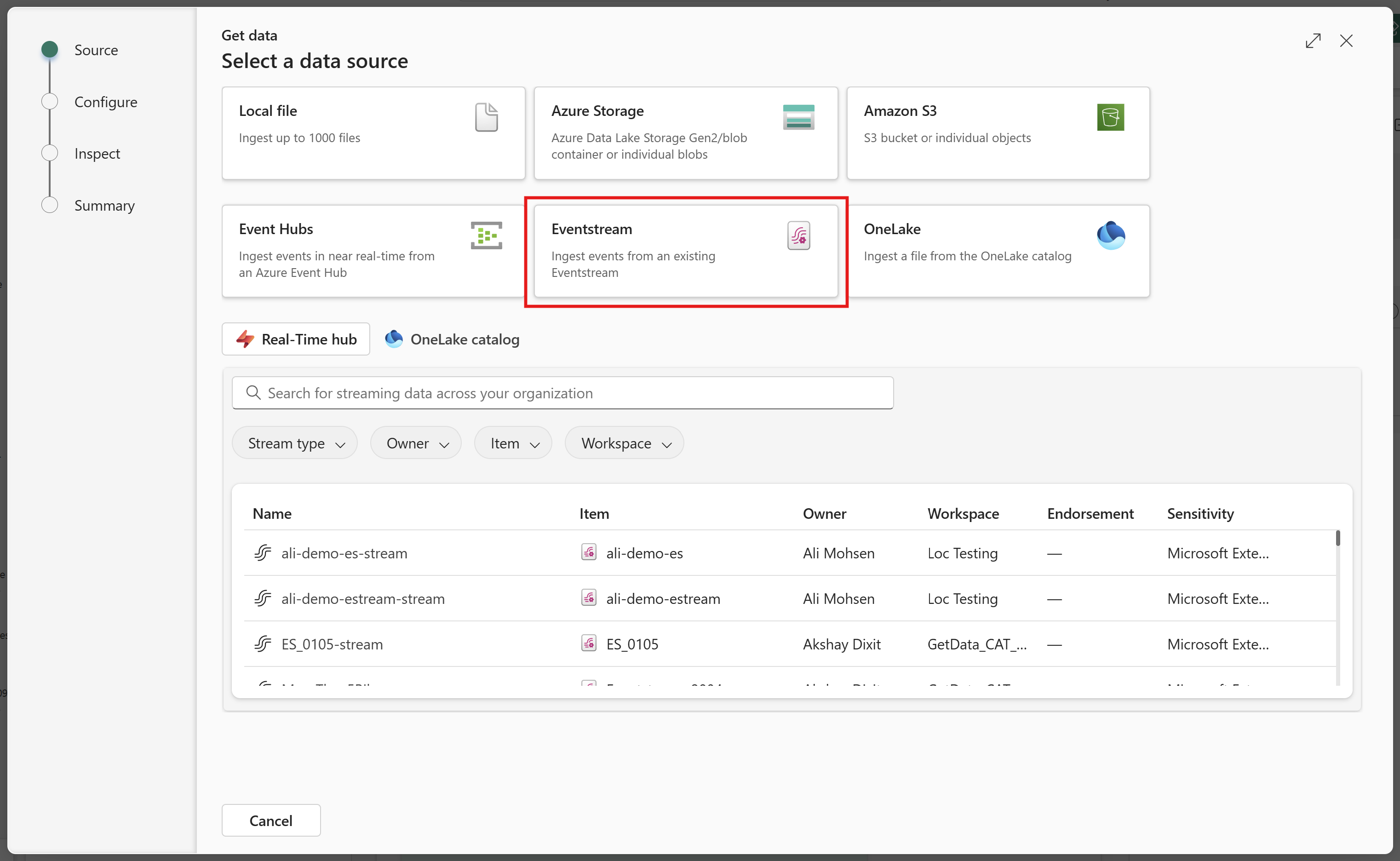Click eventstream item icon beside ali-demo-es
This screenshot has height=861, width=1400.
click(589, 552)
